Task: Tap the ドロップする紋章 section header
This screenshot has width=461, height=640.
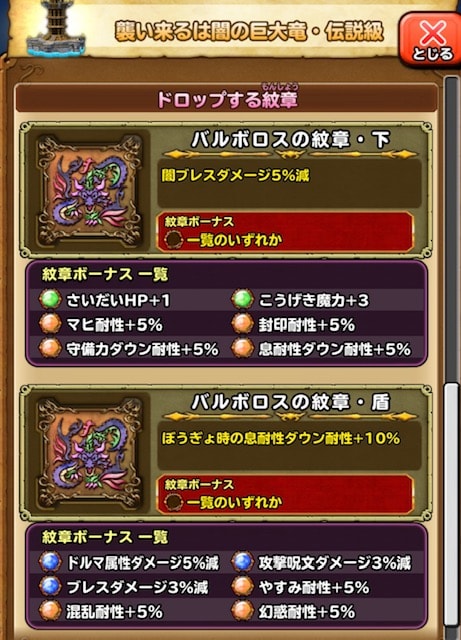Action: pos(227,98)
